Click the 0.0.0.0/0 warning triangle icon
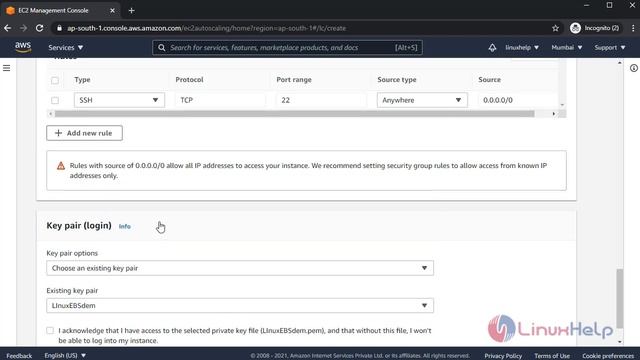 point(61,166)
